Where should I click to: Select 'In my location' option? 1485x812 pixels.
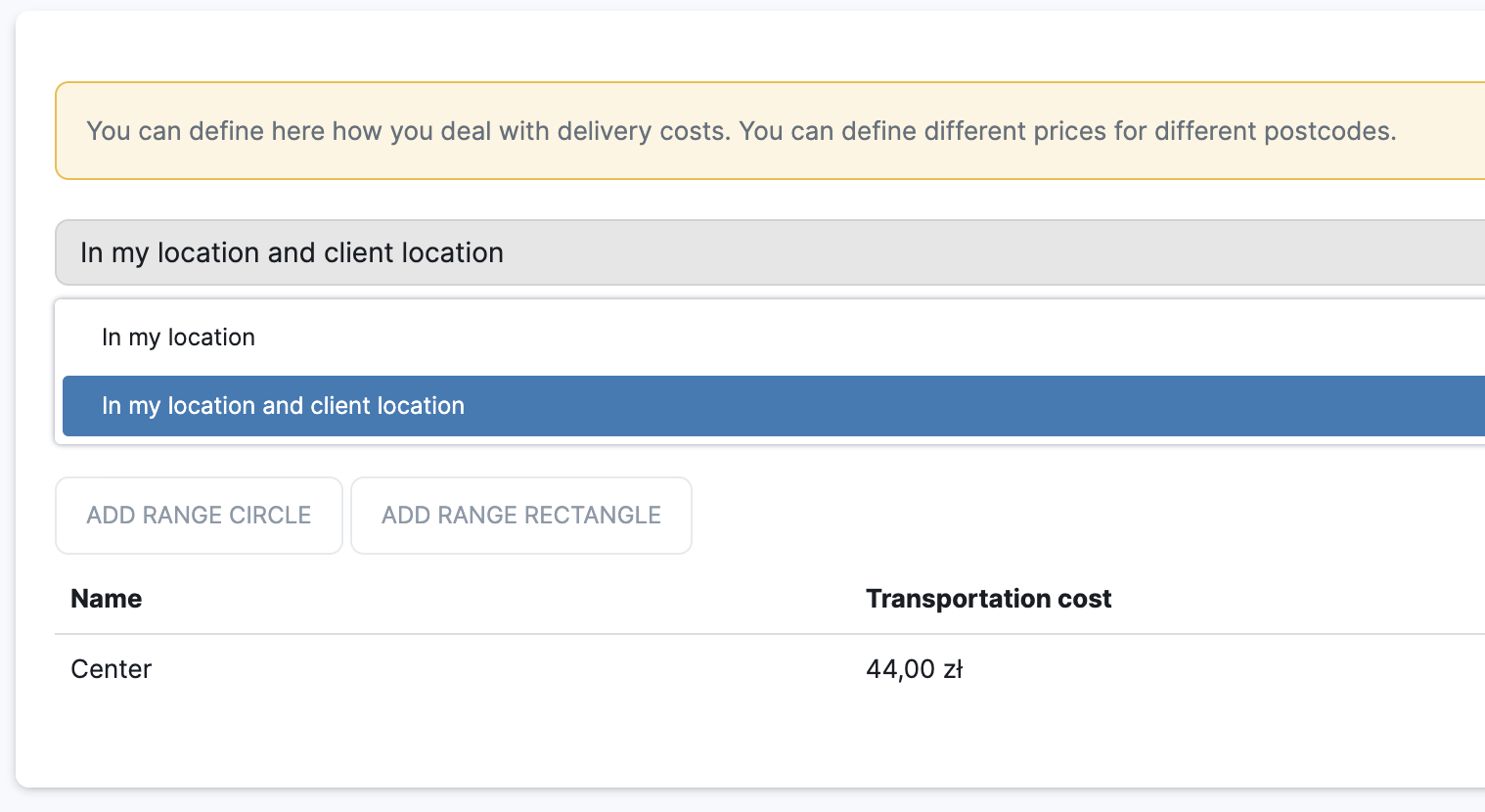178,338
